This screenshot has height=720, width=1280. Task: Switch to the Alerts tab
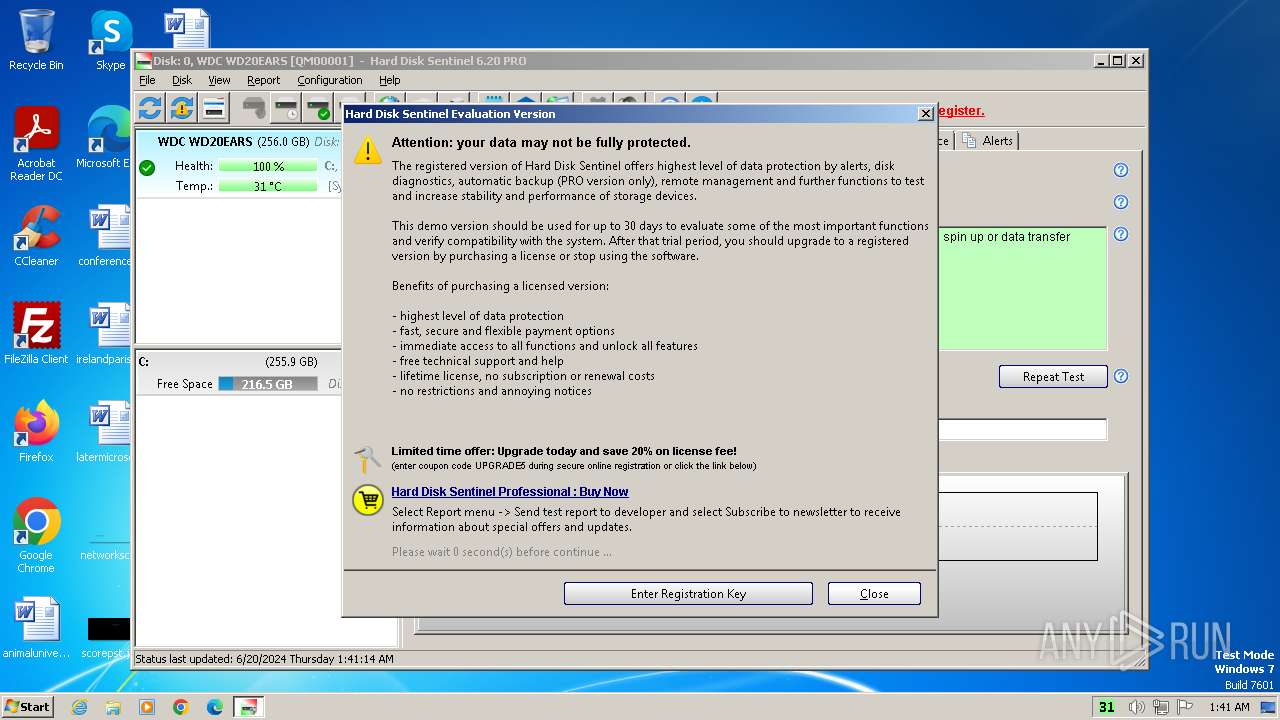click(988, 141)
